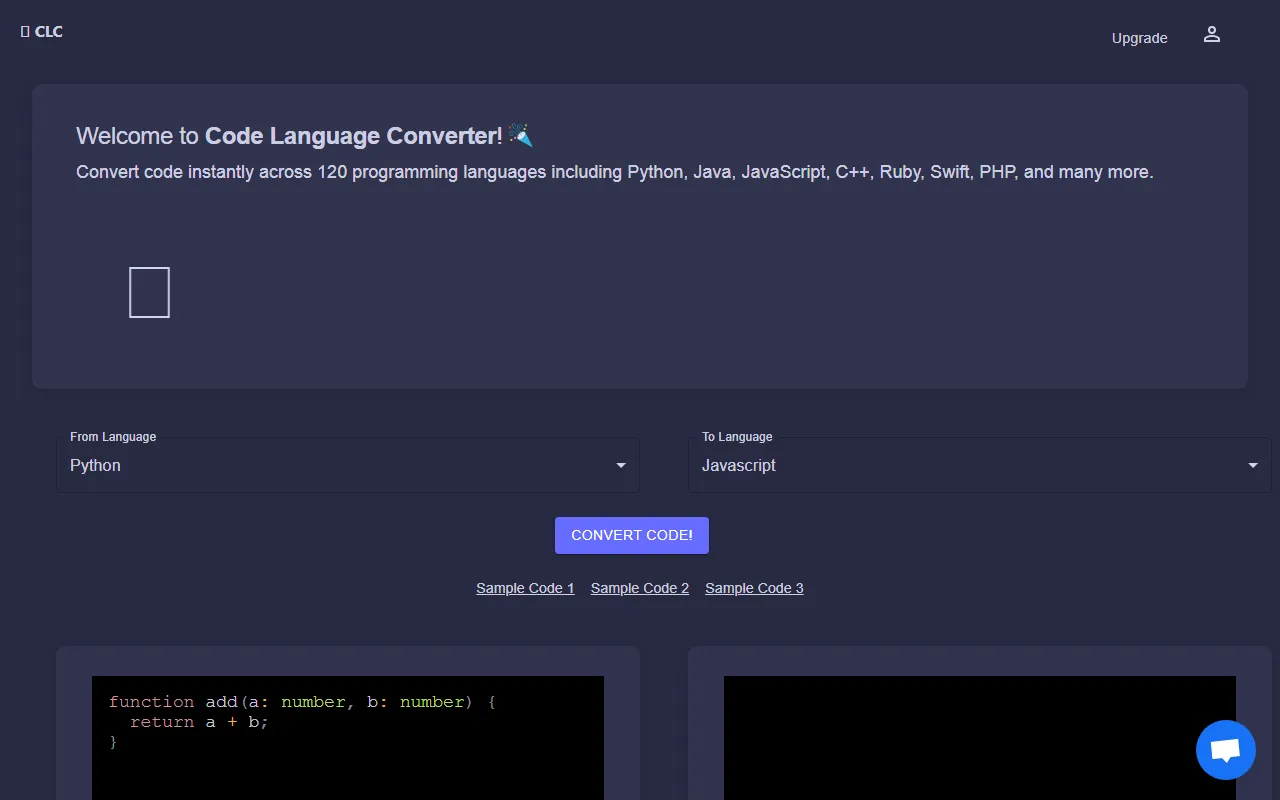1280x800 pixels.
Task: Open the From Language chevron arrow
Action: (619, 465)
